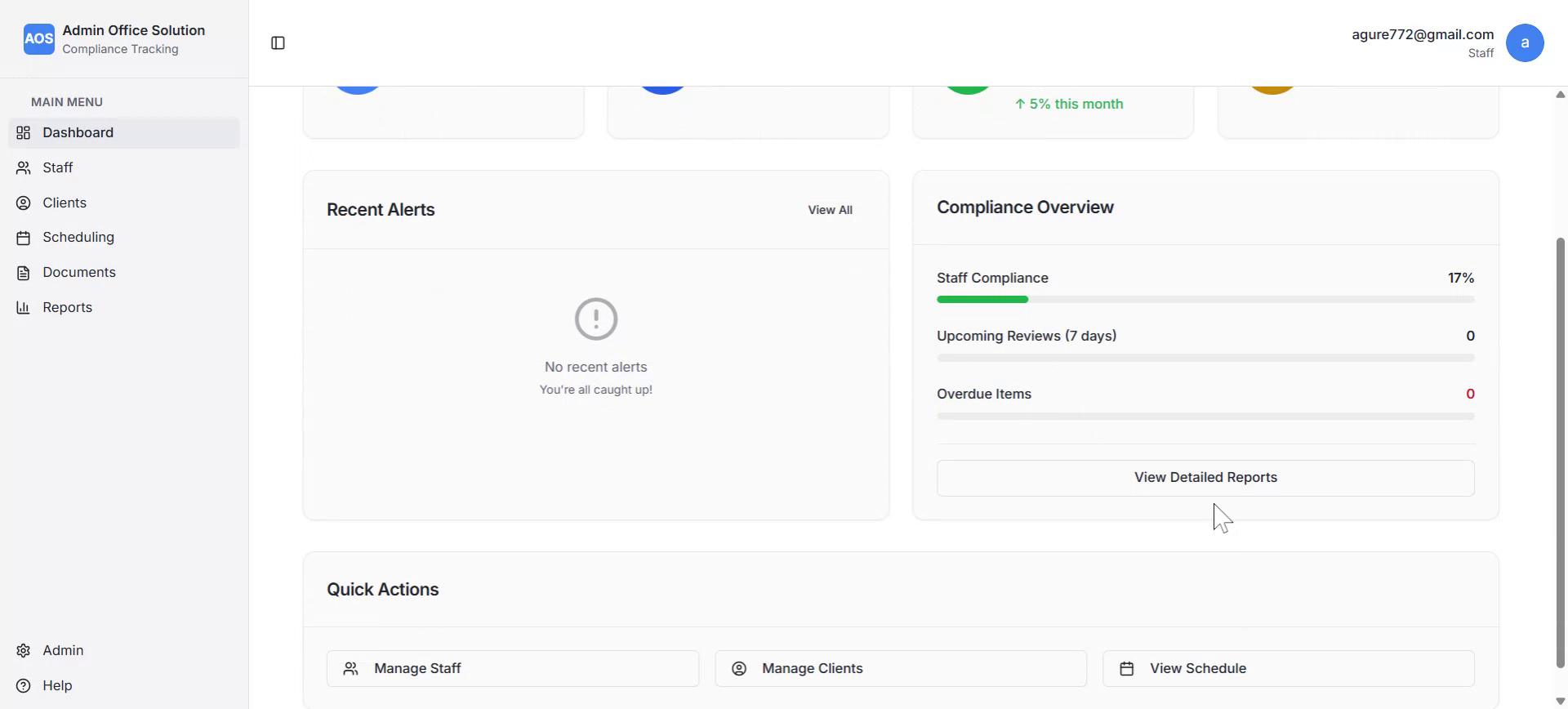Viewport: 1568px width, 709px height.
Task: Click the Manage Staff button
Action: (x=513, y=669)
